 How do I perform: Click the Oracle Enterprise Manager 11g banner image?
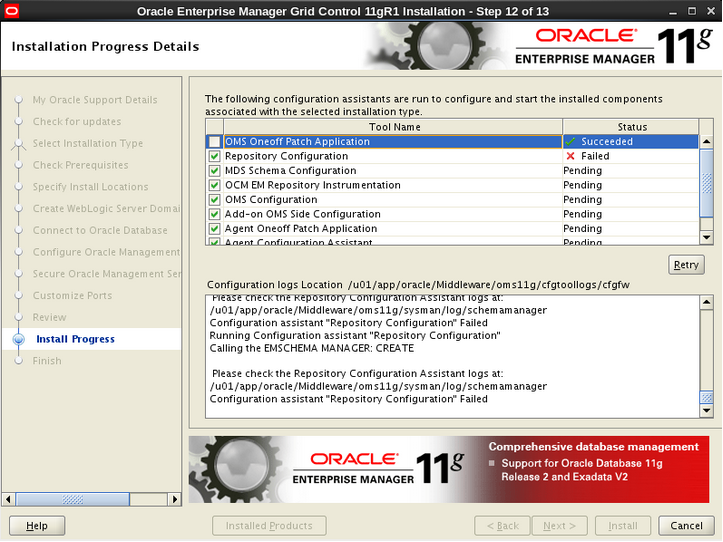tap(449, 470)
